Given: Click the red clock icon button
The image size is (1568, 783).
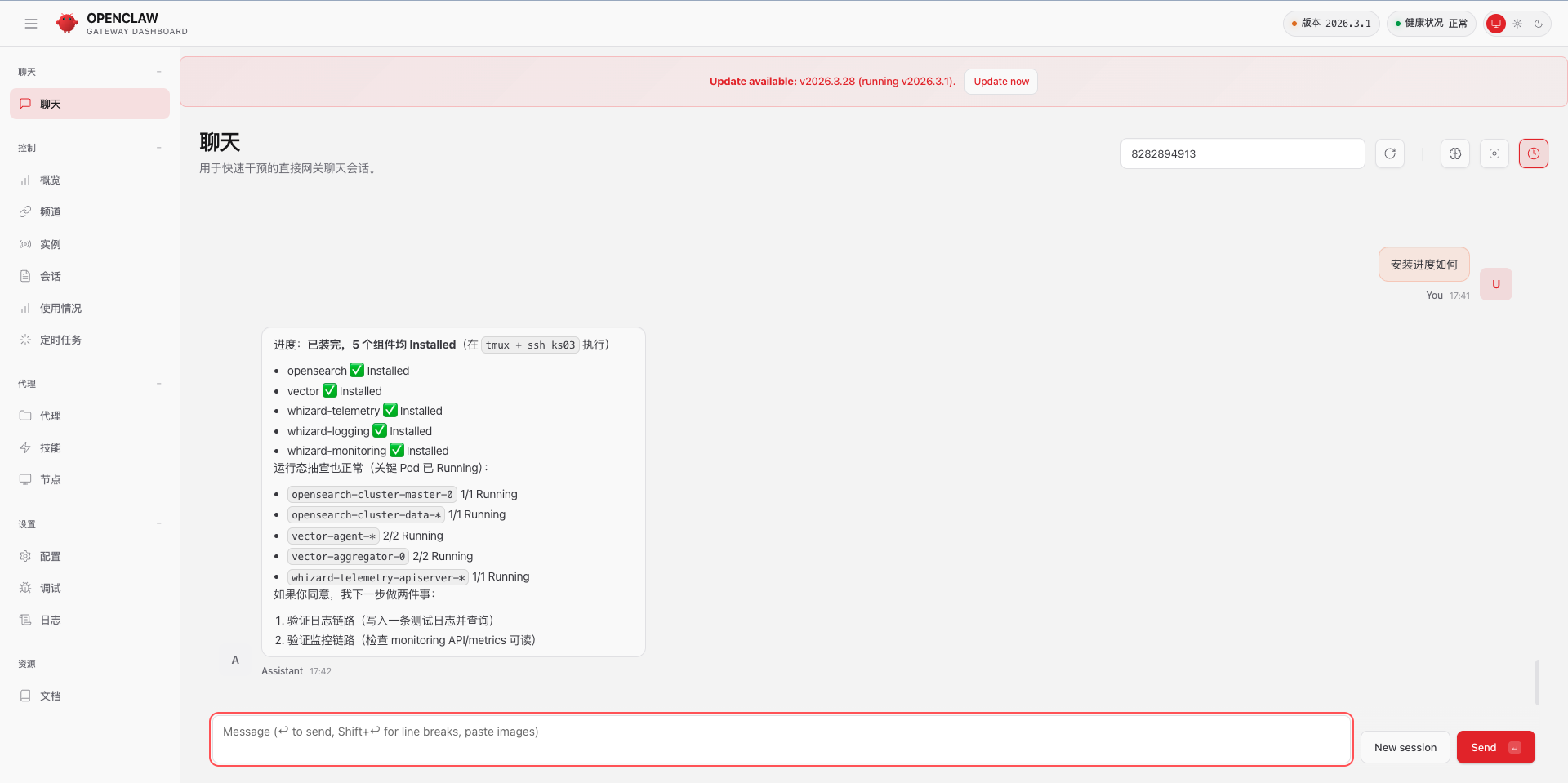Looking at the screenshot, I should pyautogui.click(x=1534, y=153).
